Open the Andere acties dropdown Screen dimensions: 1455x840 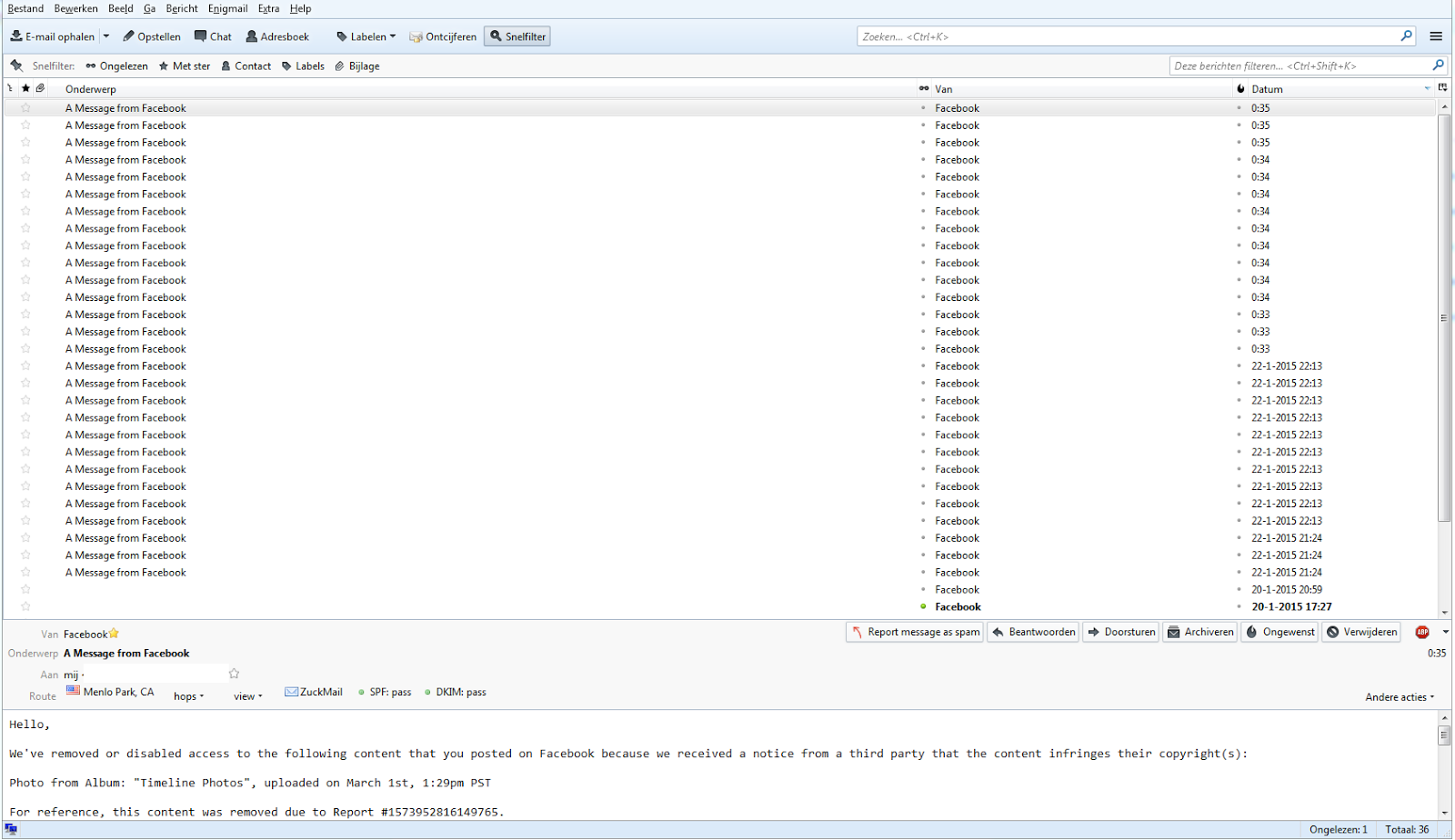click(1400, 697)
